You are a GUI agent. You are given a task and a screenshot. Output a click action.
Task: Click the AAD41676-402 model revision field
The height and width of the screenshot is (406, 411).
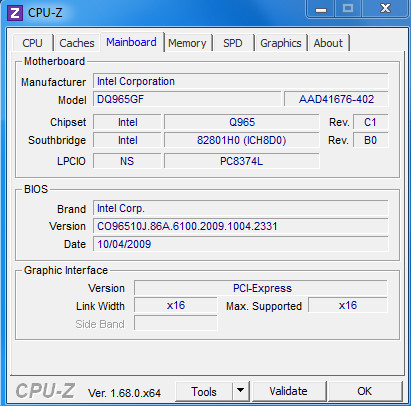coord(336,99)
